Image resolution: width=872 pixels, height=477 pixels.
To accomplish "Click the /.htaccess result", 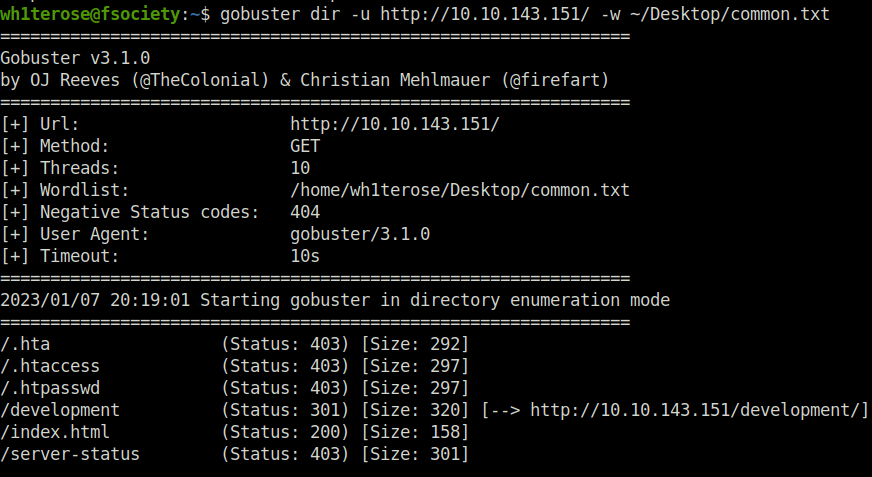I will [50, 366].
